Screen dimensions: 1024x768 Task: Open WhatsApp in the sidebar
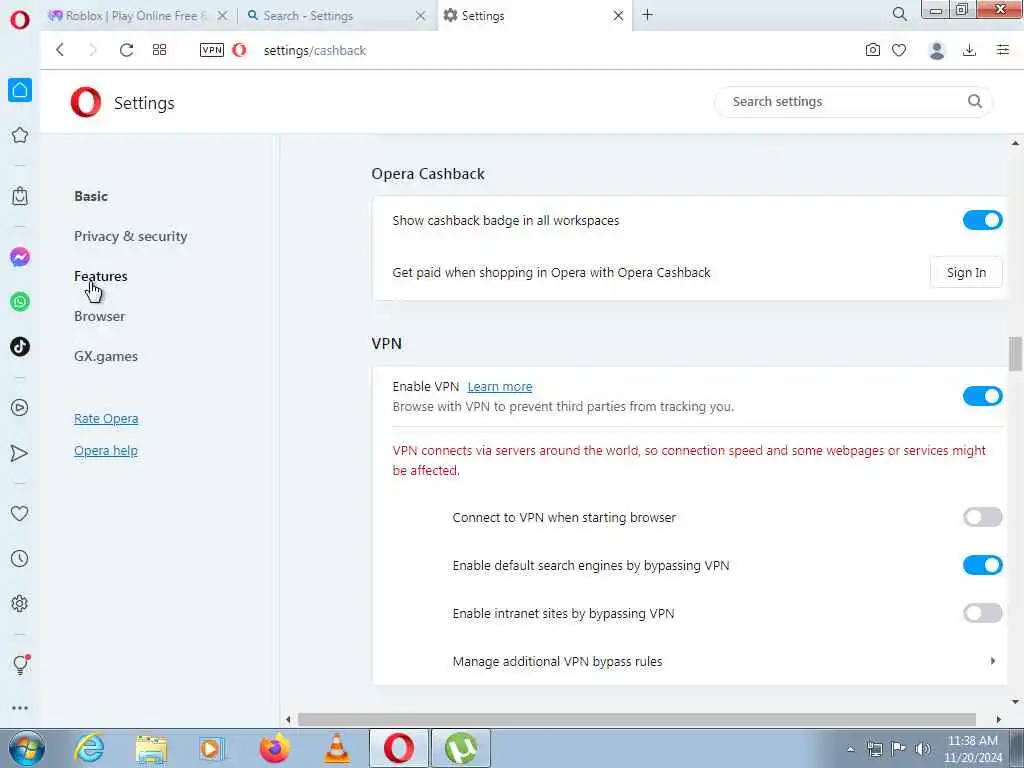click(x=20, y=302)
